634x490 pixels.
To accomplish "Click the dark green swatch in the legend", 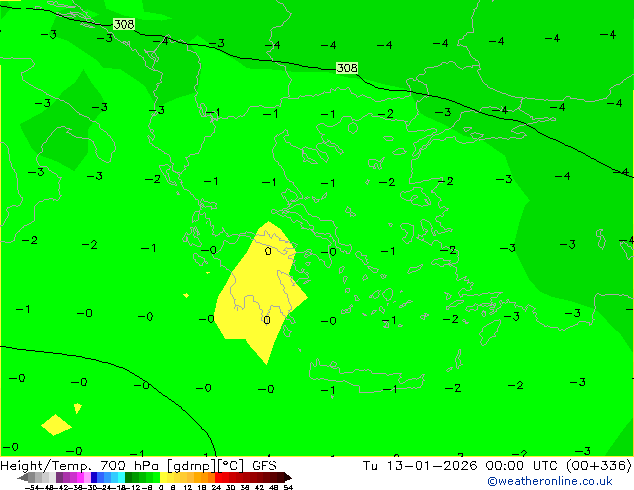I will (x=129, y=477).
